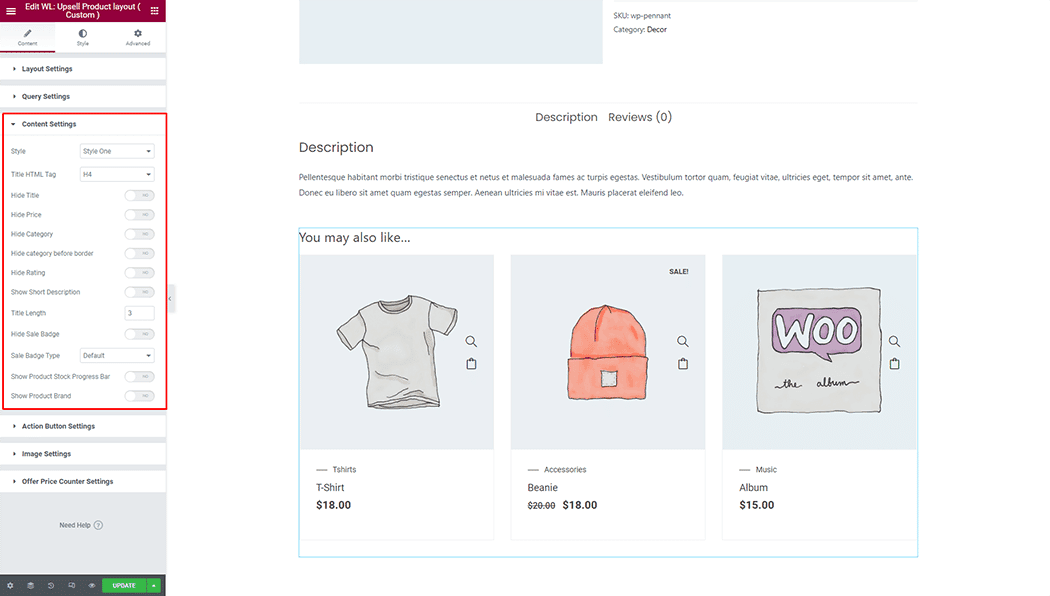Open the Reviews (0) tab in preview
1050x596 pixels.
point(640,117)
